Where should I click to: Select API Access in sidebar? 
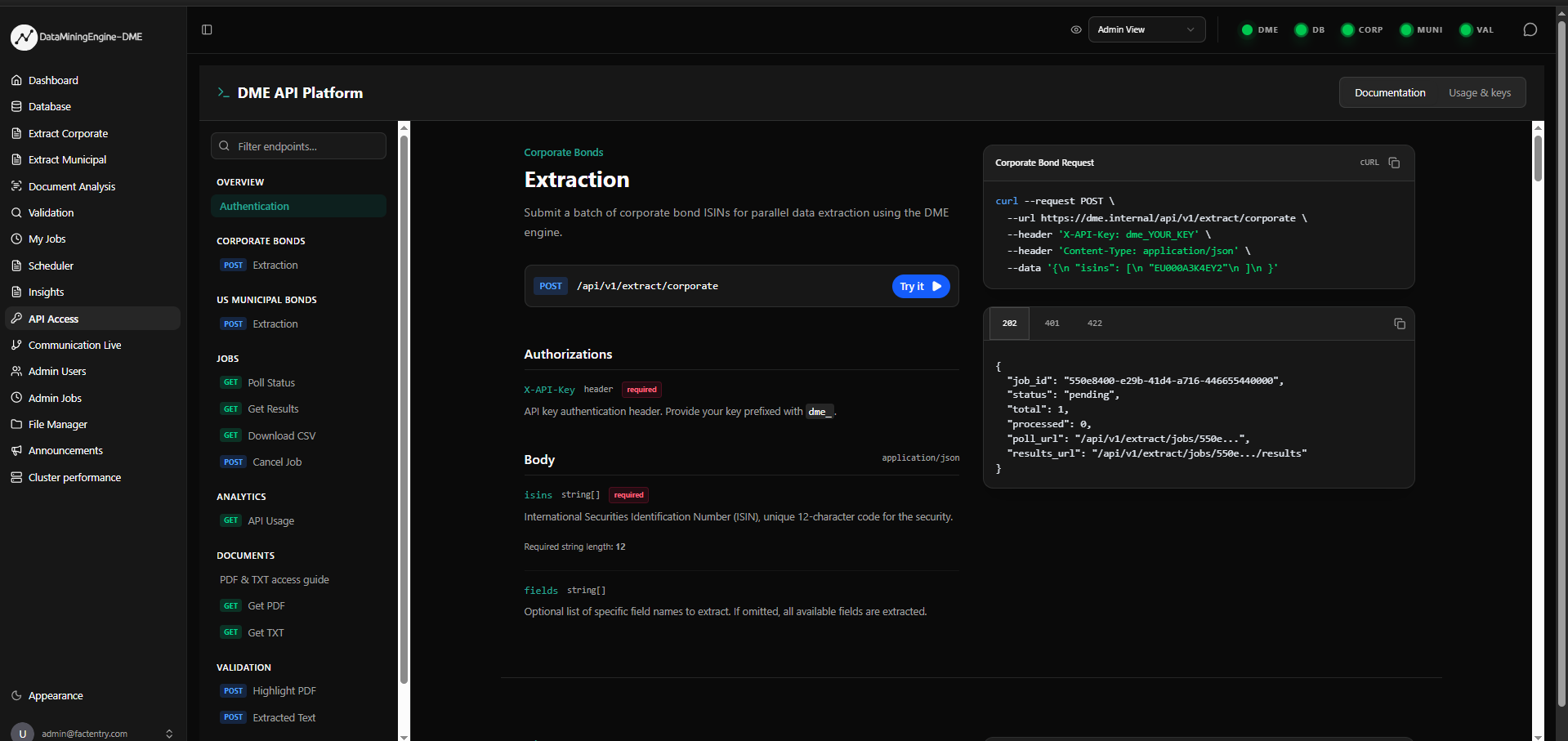(x=92, y=319)
